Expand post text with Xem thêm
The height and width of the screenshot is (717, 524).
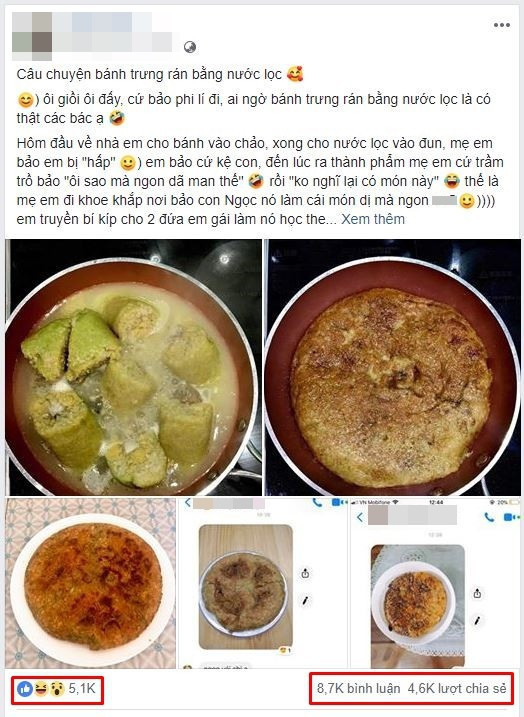click(x=373, y=219)
